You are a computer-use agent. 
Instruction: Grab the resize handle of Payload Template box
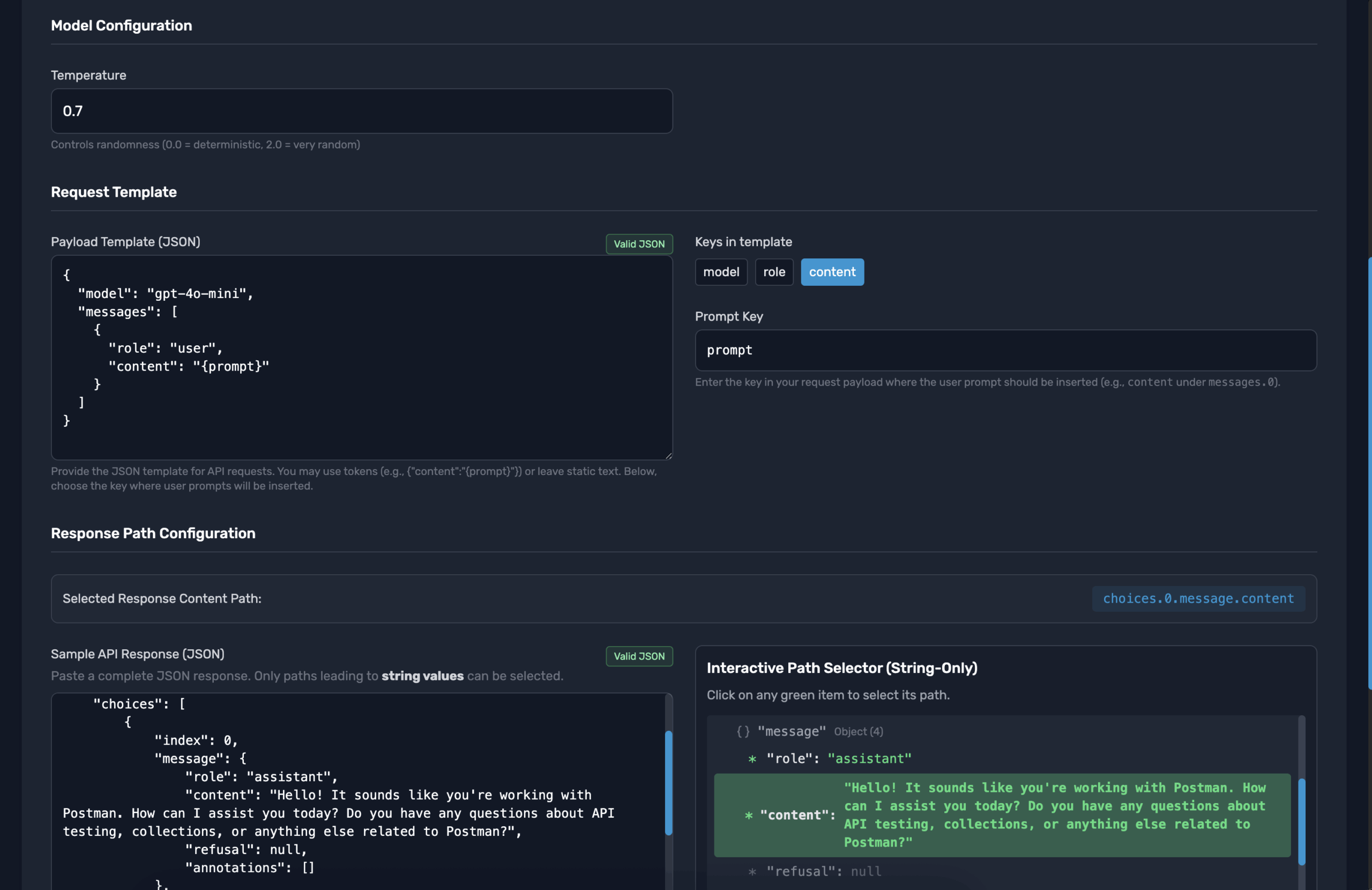668,455
